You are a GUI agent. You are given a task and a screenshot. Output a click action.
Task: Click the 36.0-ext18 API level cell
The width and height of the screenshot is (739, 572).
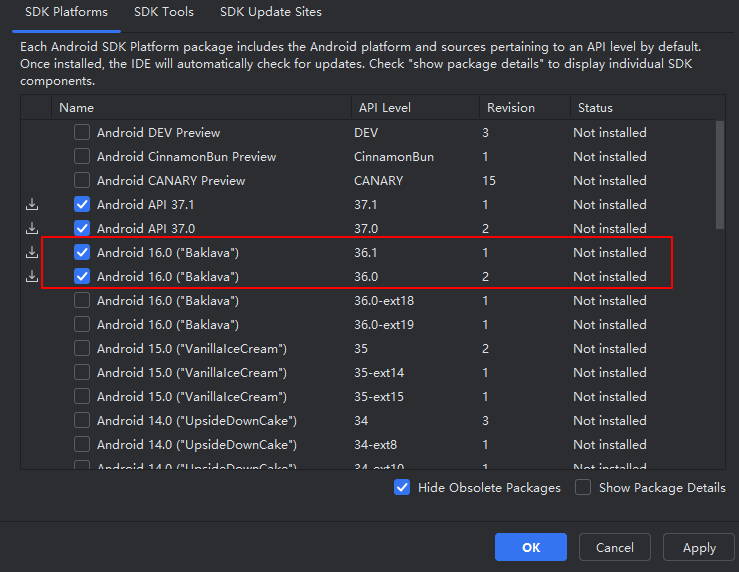pyautogui.click(x=384, y=301)
